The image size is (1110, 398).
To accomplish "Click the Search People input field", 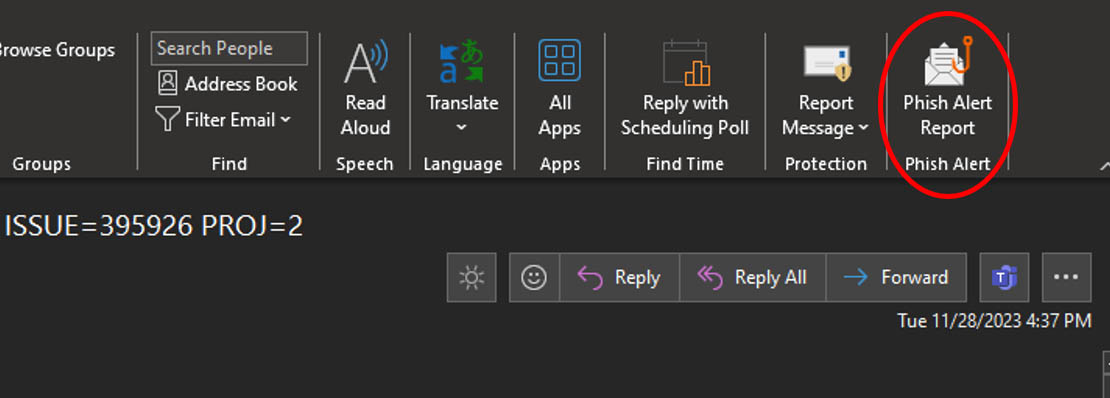I will tap(229, 48).
